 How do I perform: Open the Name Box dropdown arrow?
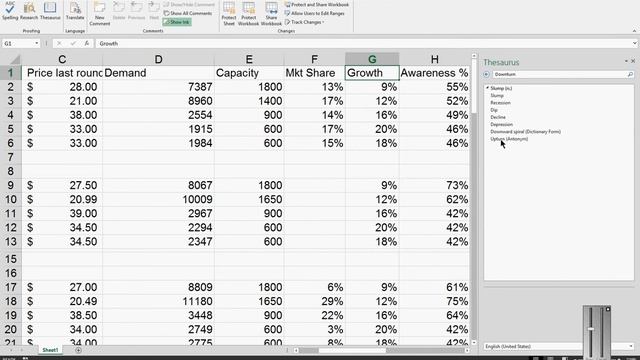click(36, 43)
